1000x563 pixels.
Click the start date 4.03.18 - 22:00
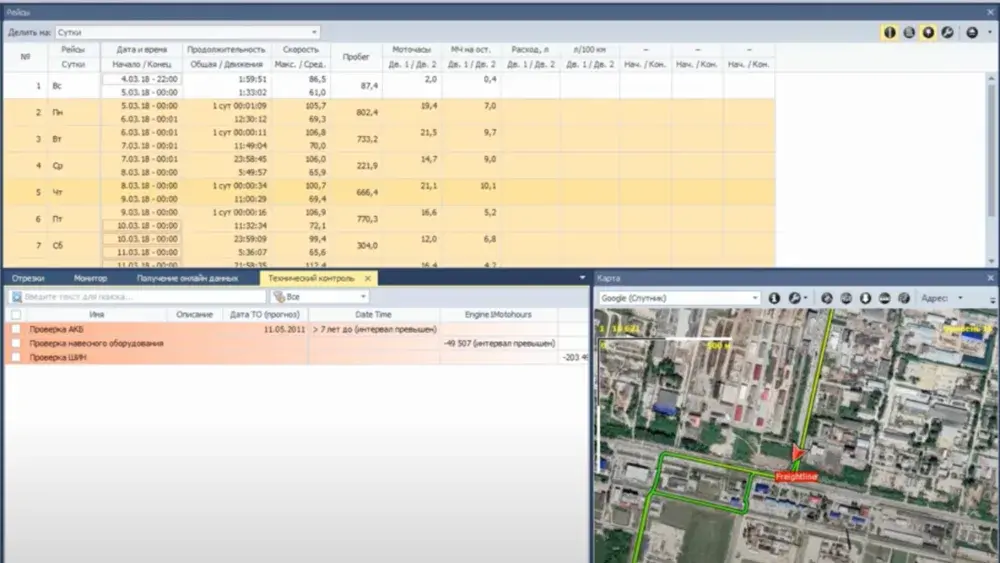142,79
